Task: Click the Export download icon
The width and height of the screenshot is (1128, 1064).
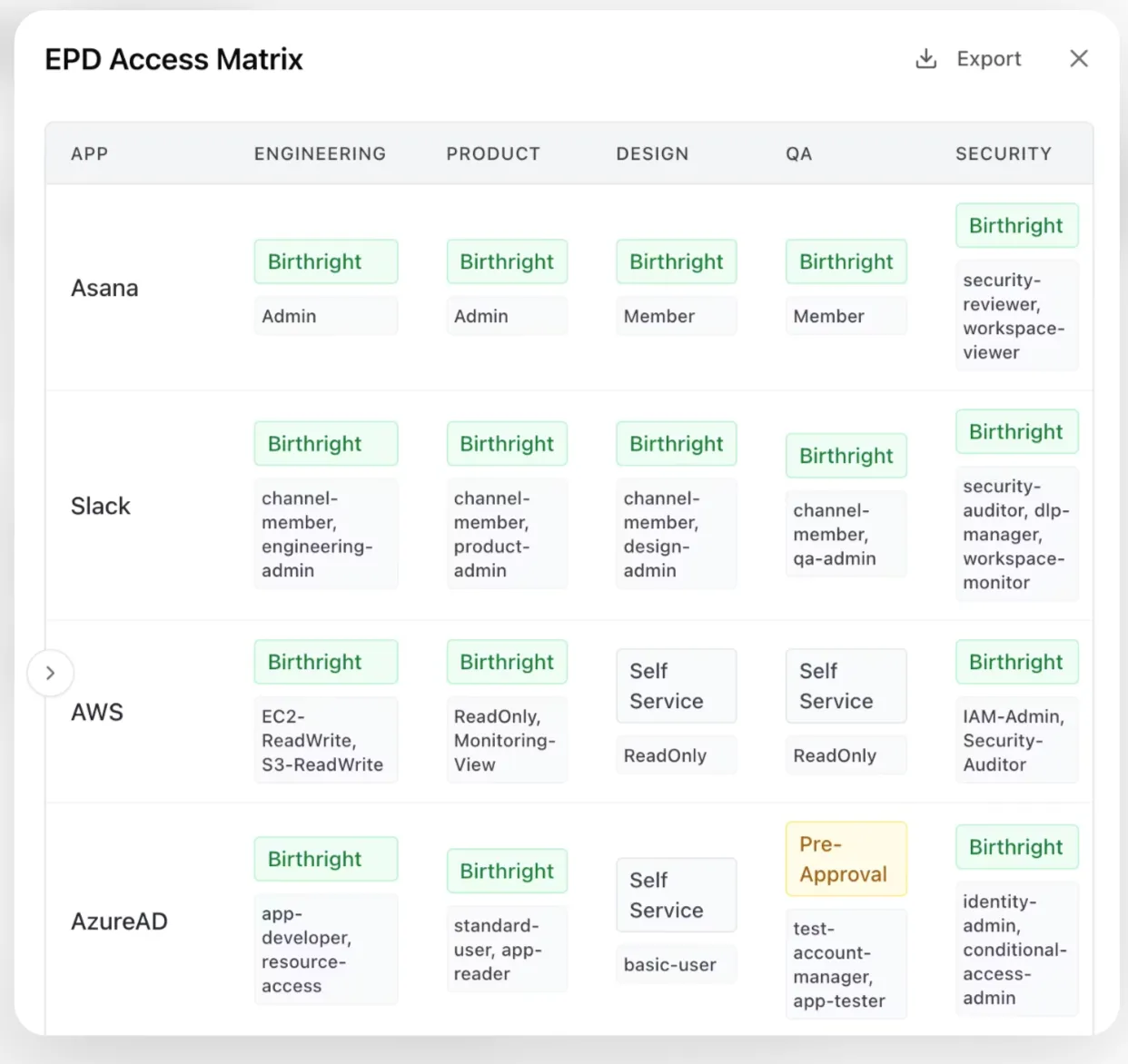Action: [925, 59]
